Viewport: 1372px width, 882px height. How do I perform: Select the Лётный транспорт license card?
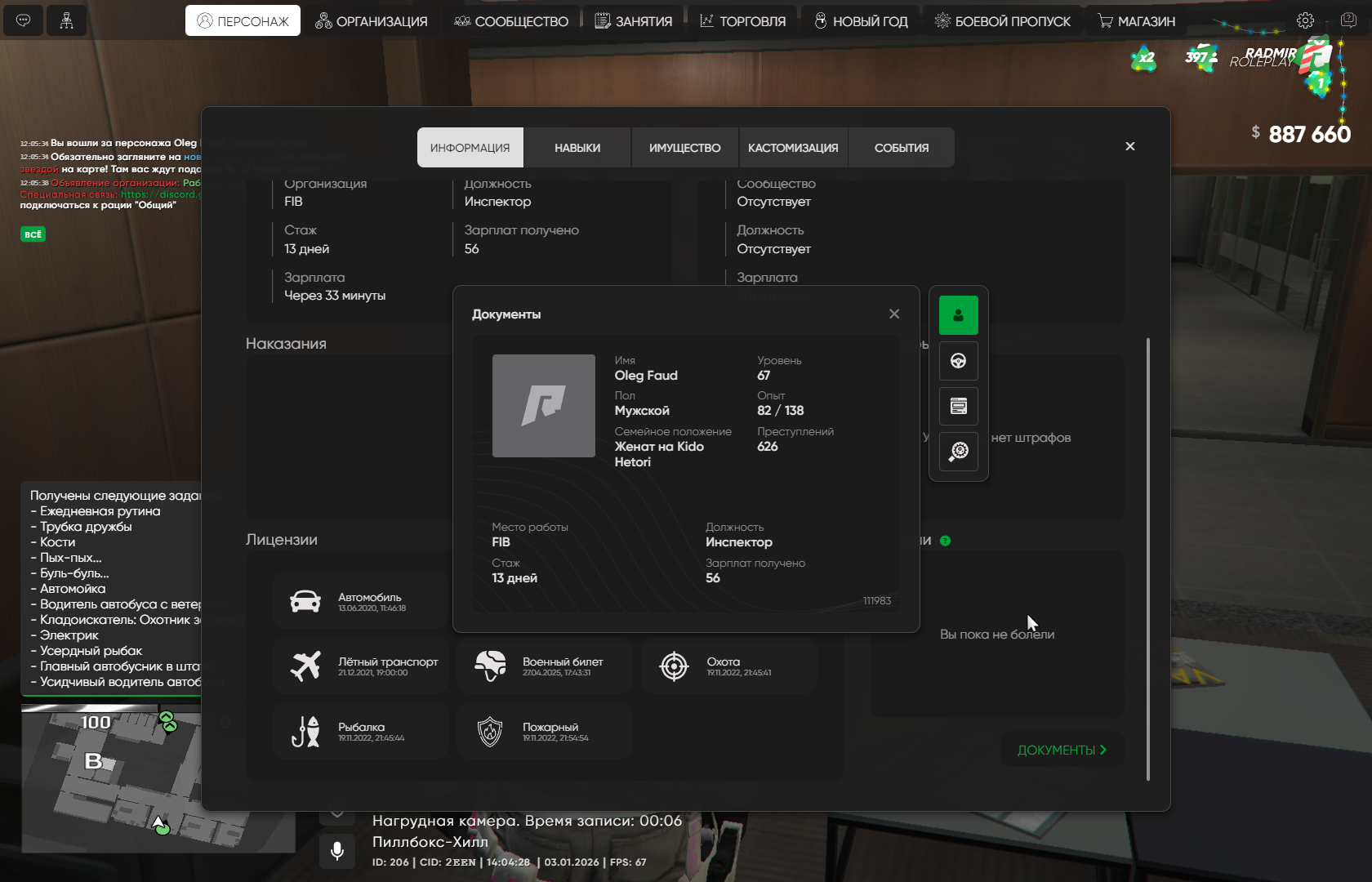coord(360,666)
